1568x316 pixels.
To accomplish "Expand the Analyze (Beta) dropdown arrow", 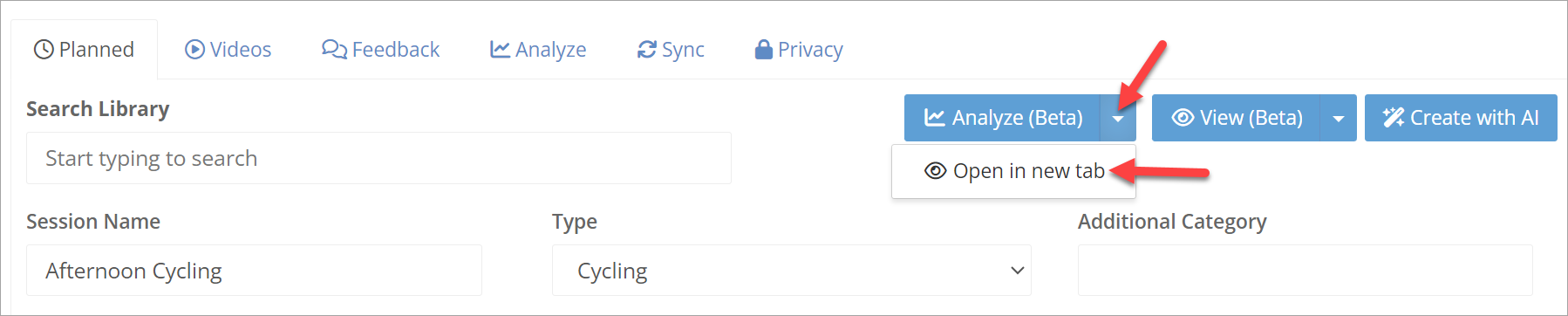I will [1118, 118].
